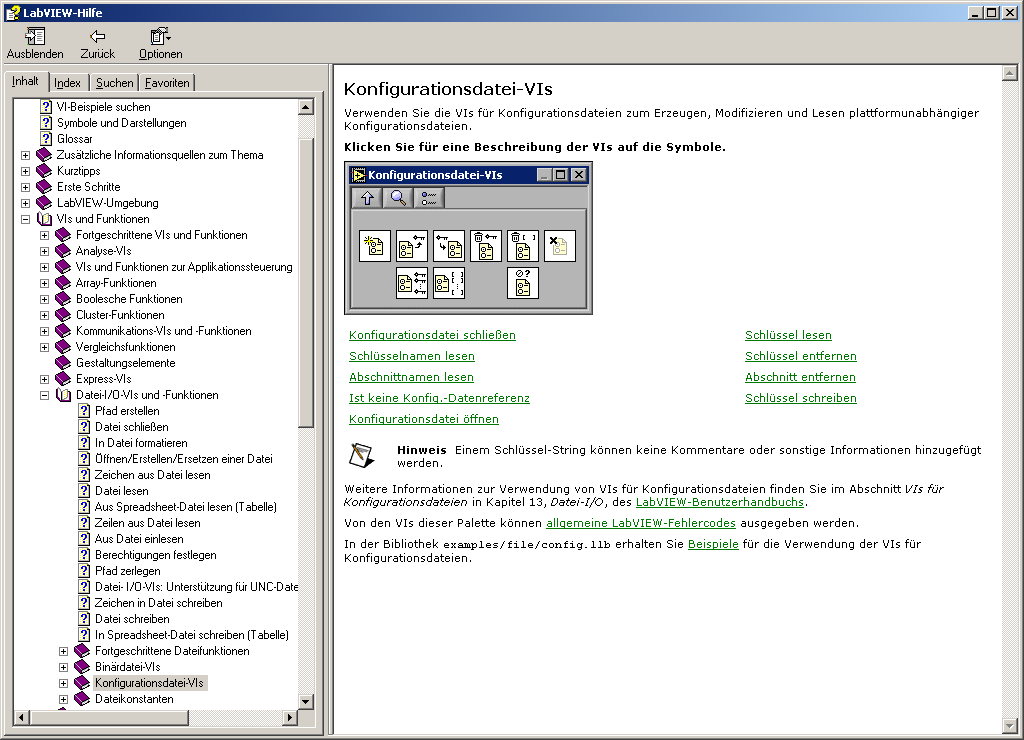Open the Ist keine Konfig.-Datenreferenz link

(x=439, y=398)
